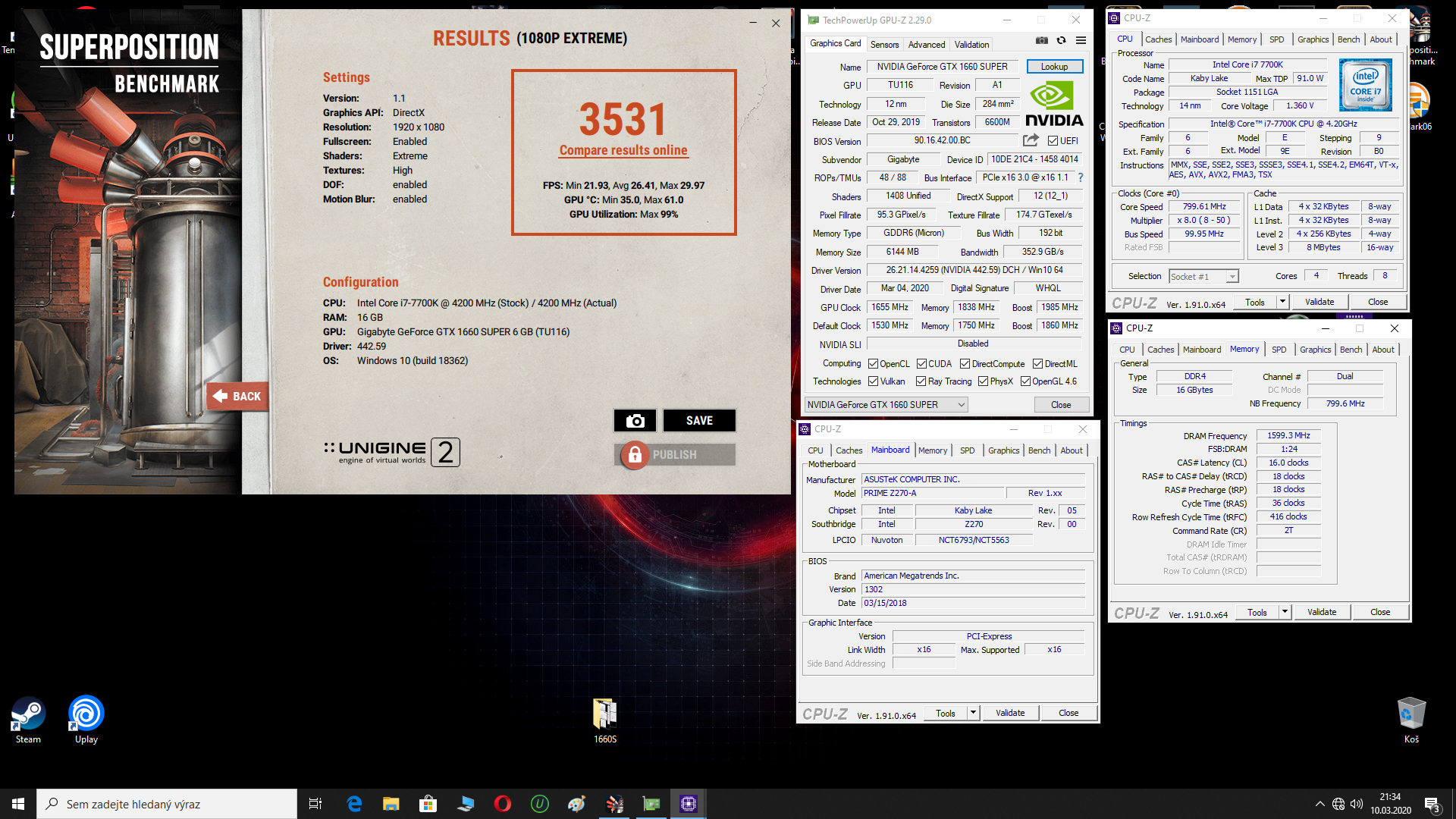Image resolution: width=1456 pixels, height=819 pixels.
Task: Expand Tools dropdown arrow in CPU-Z Mainboard window
Action: click(973, 713)
